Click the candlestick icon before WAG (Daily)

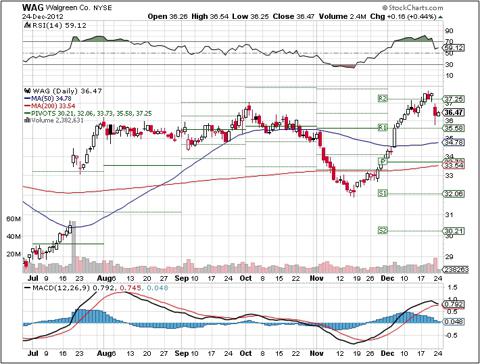[27, 91]
